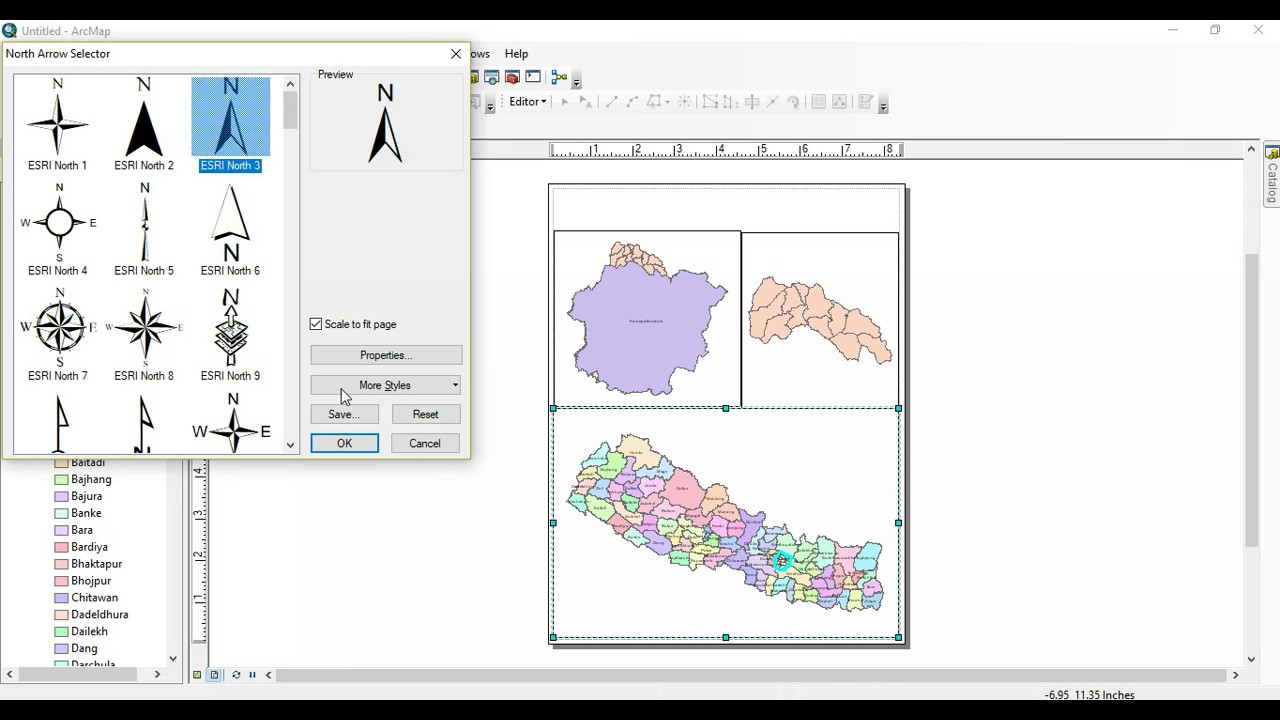Select the Point construction tool
This screenshot has width=1280, height=720.
pyautogui.click(x=685, y=102)
